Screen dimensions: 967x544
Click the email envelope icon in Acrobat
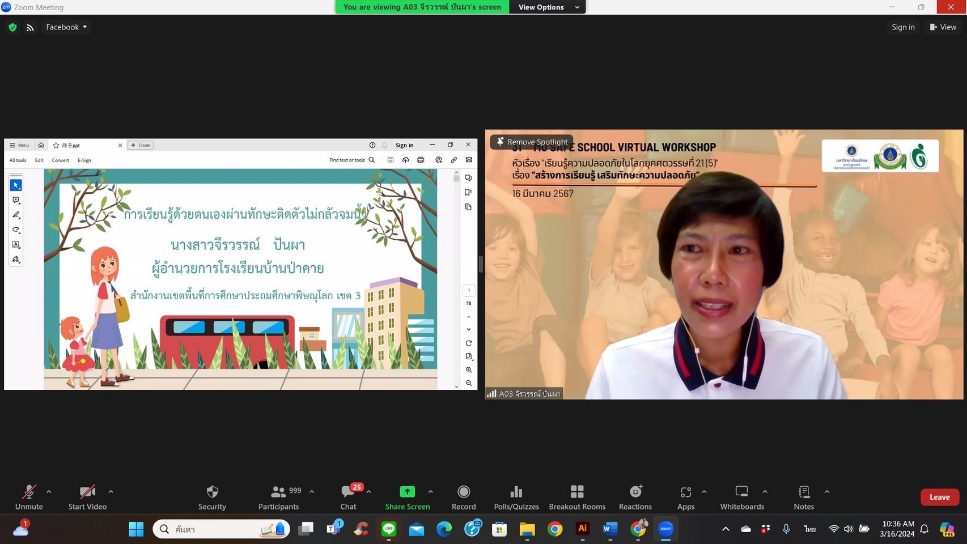click(469, 160)
